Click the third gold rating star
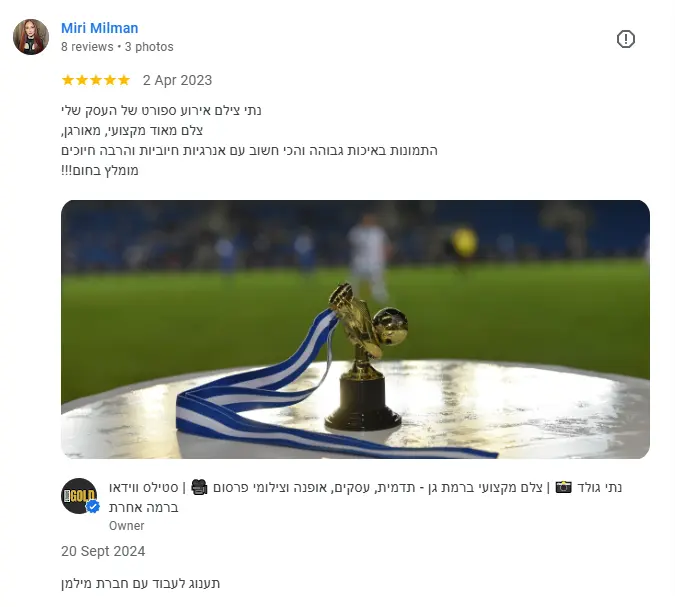The width and height of the screenshot is (675, 607). tap(96, 80)
